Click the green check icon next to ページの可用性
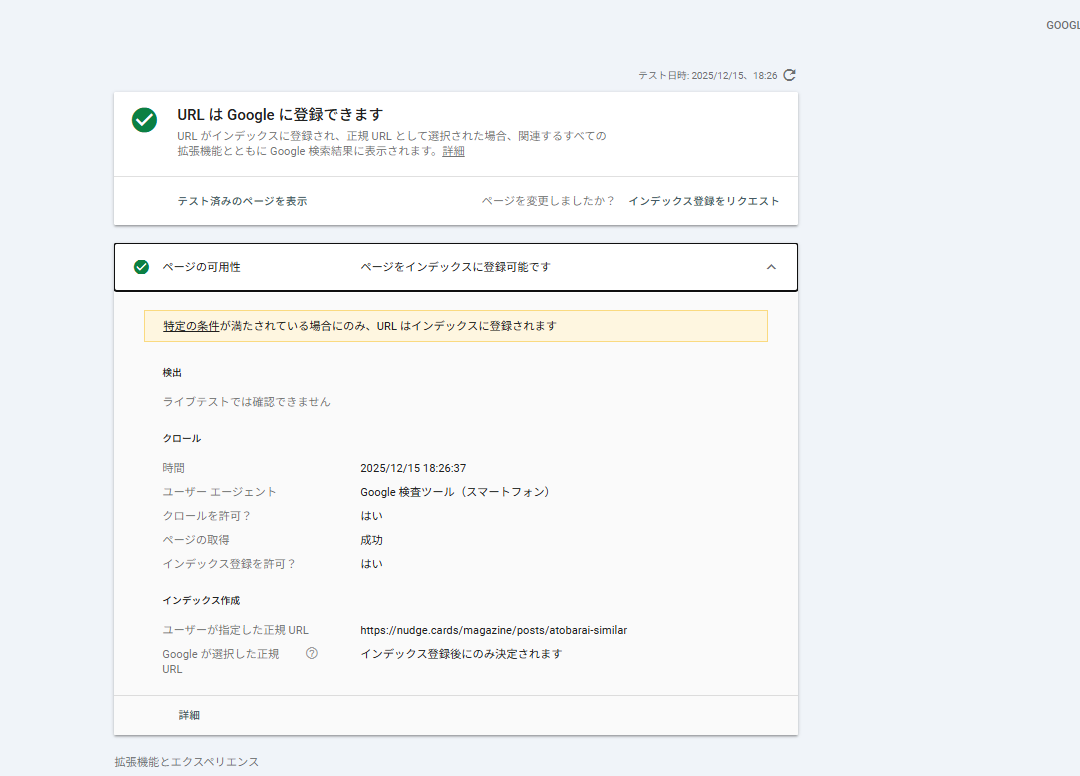The image size is (1080, 776). 141,267
